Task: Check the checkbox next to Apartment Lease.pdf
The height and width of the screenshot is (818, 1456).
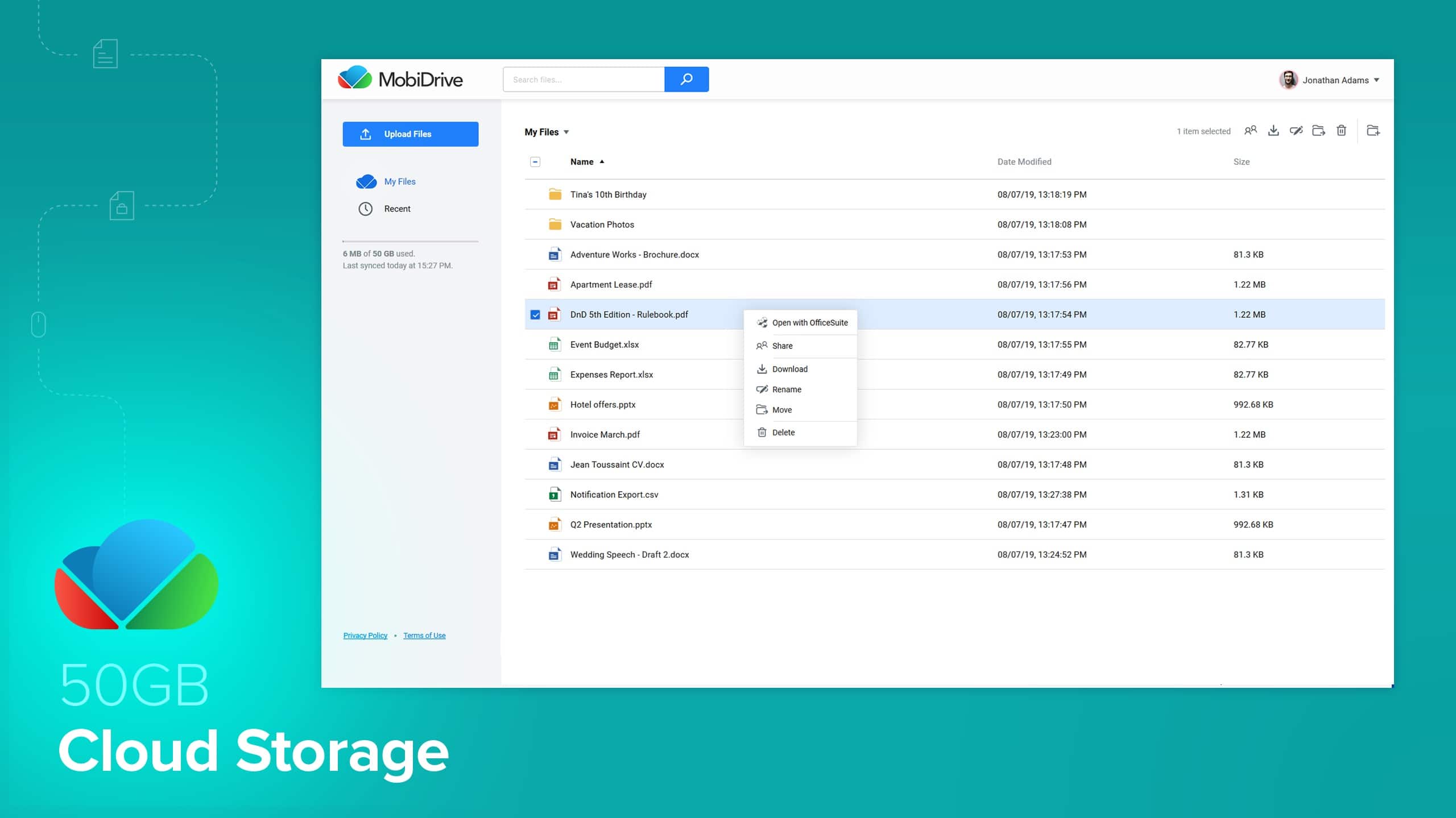Action: pyautogui.click(x=535, y=284)
